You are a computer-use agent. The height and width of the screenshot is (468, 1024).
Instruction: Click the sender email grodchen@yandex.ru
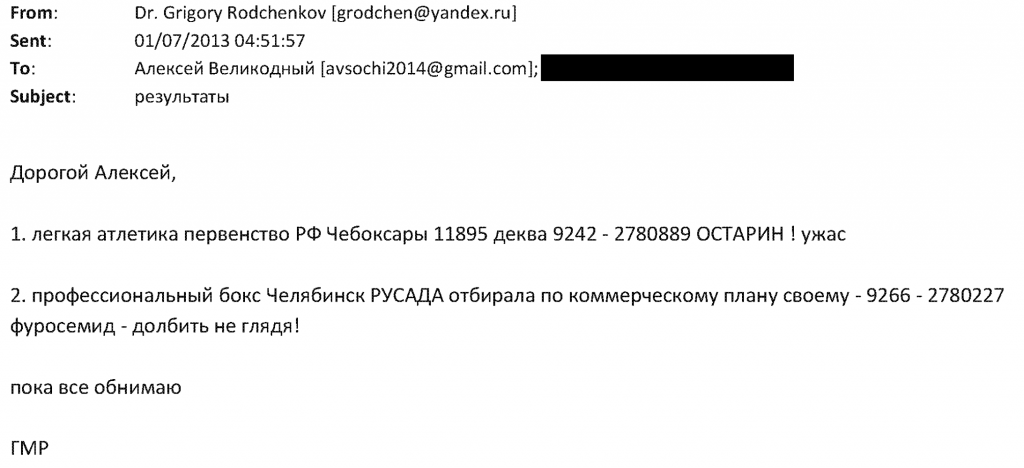click(424, 14)
